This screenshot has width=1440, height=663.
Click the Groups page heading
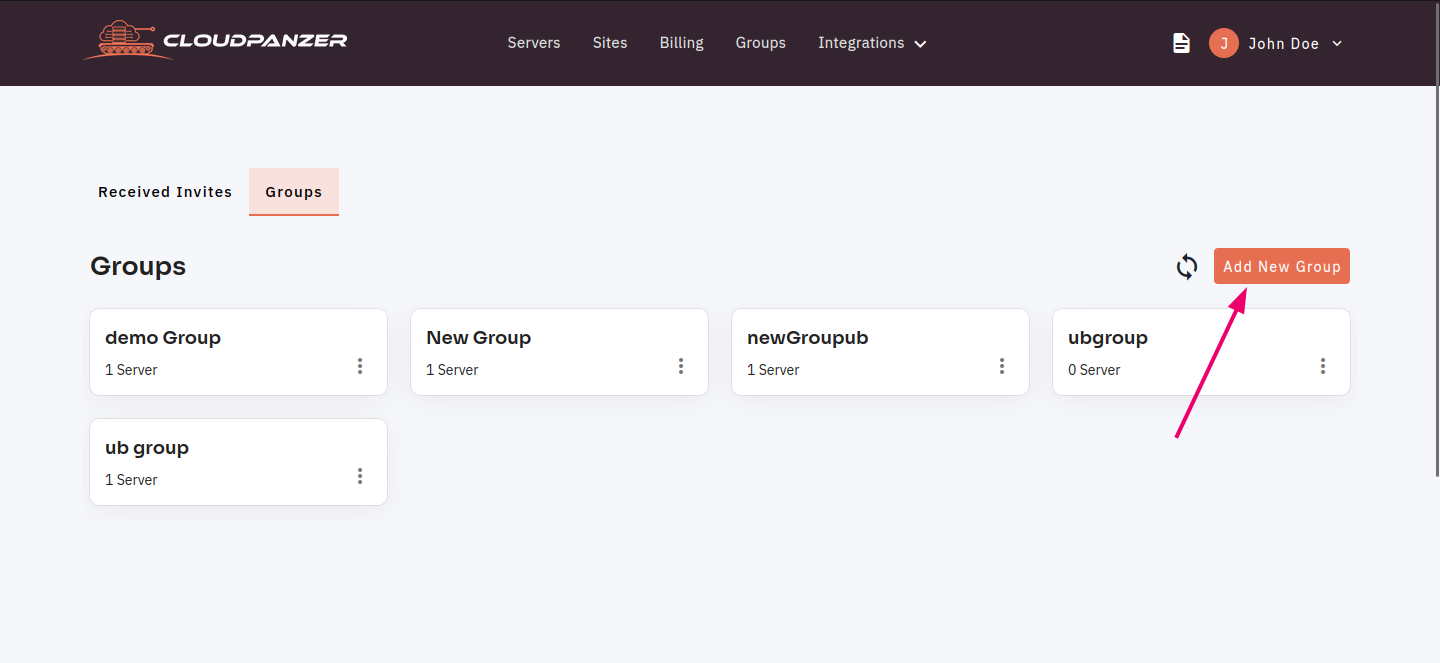point(138,266)
